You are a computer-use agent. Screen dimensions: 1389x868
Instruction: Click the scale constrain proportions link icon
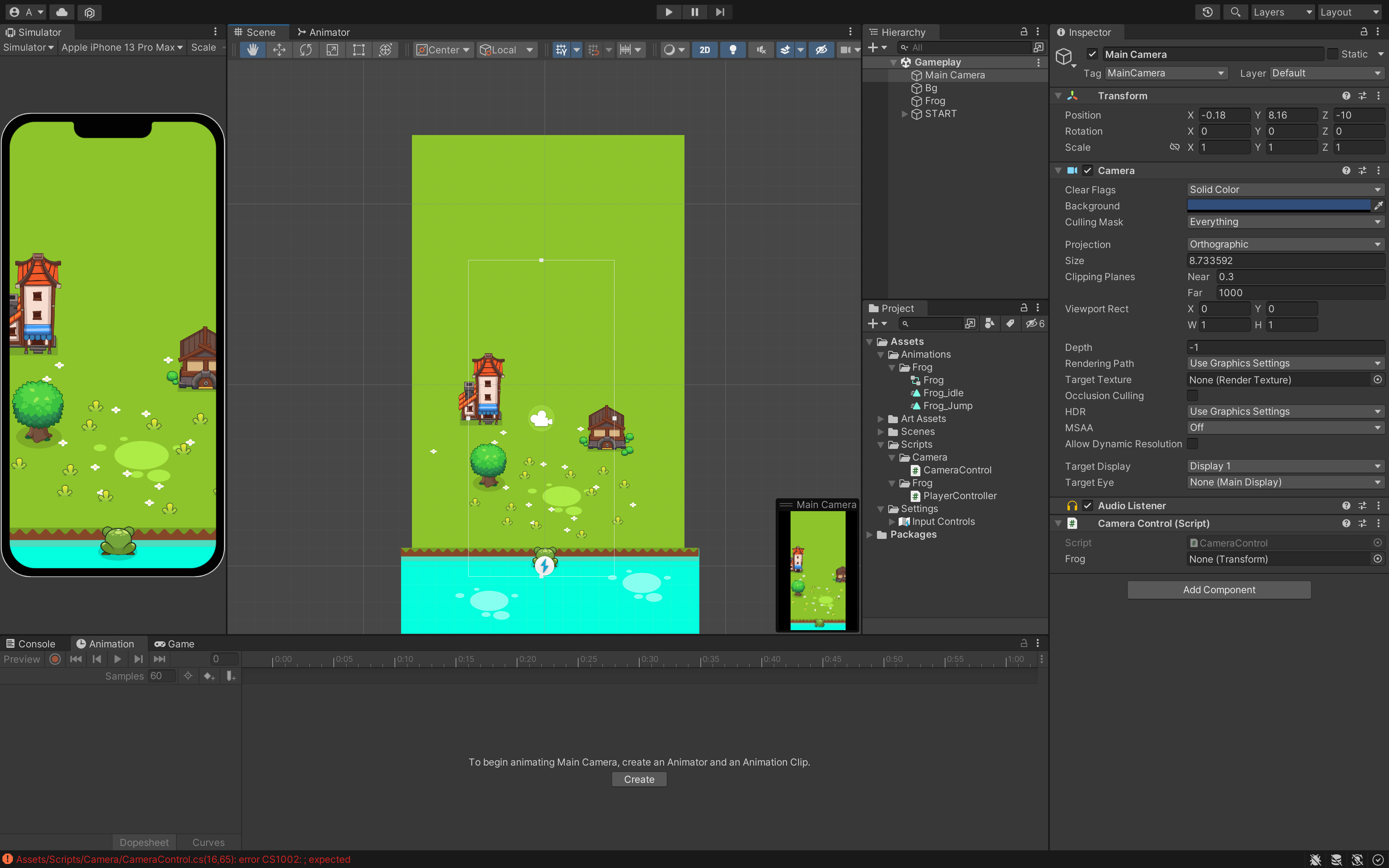point(1175,147)
